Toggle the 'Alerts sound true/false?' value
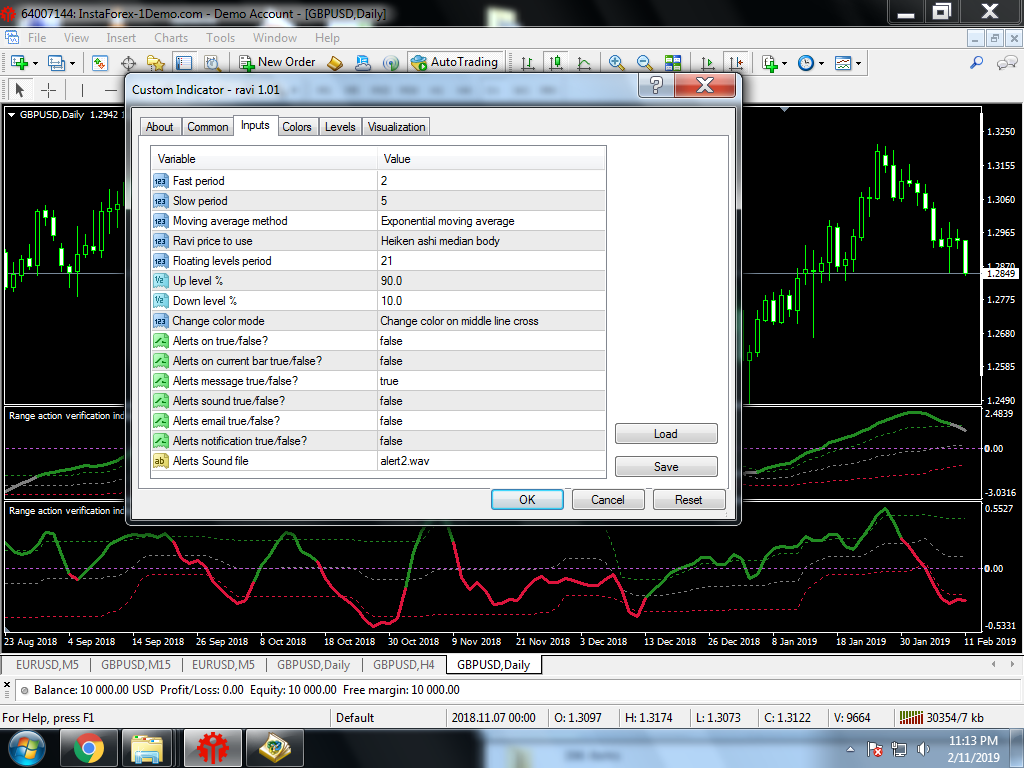 click(x=491, y=401)
